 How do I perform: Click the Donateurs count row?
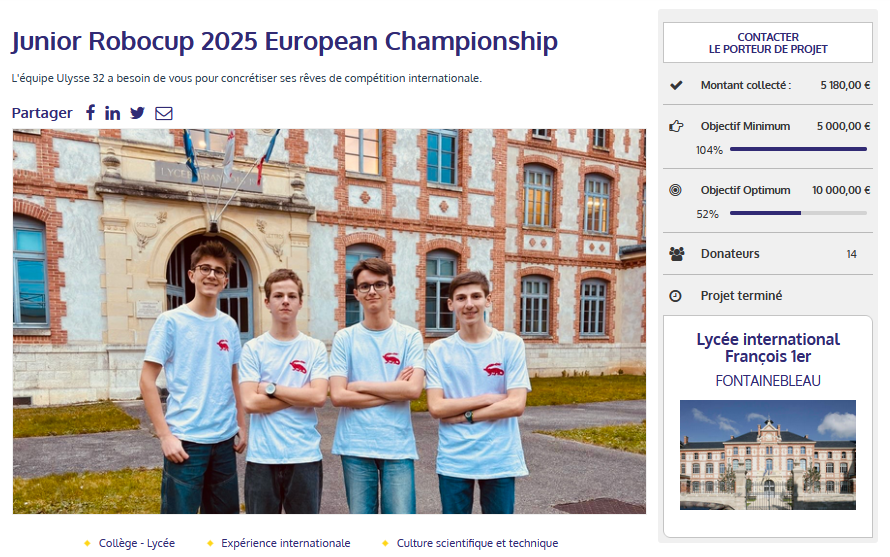767,254
